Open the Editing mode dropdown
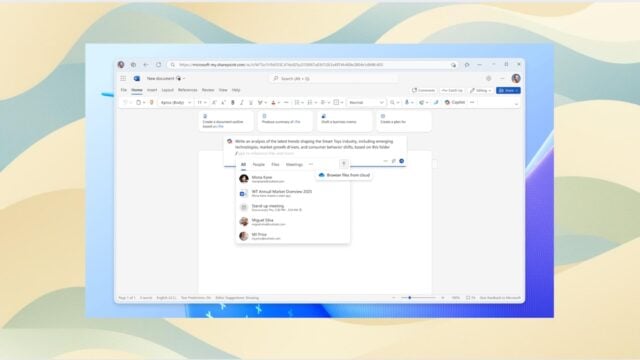Image resolution: width=640 pixels, height=360 pixels. click(481, 90)
